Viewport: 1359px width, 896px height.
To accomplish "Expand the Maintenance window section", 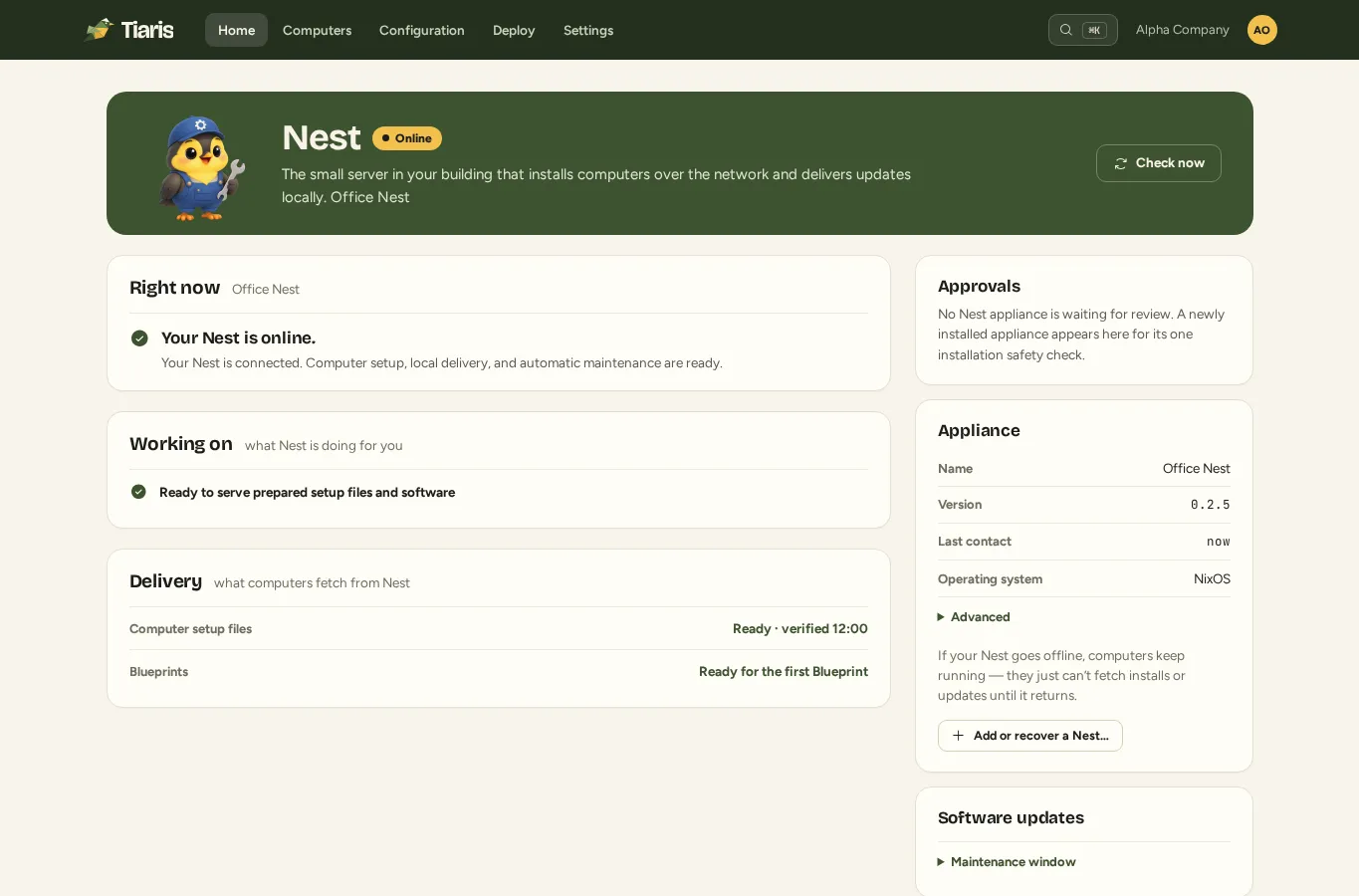I will click(x=1007, y=862).
